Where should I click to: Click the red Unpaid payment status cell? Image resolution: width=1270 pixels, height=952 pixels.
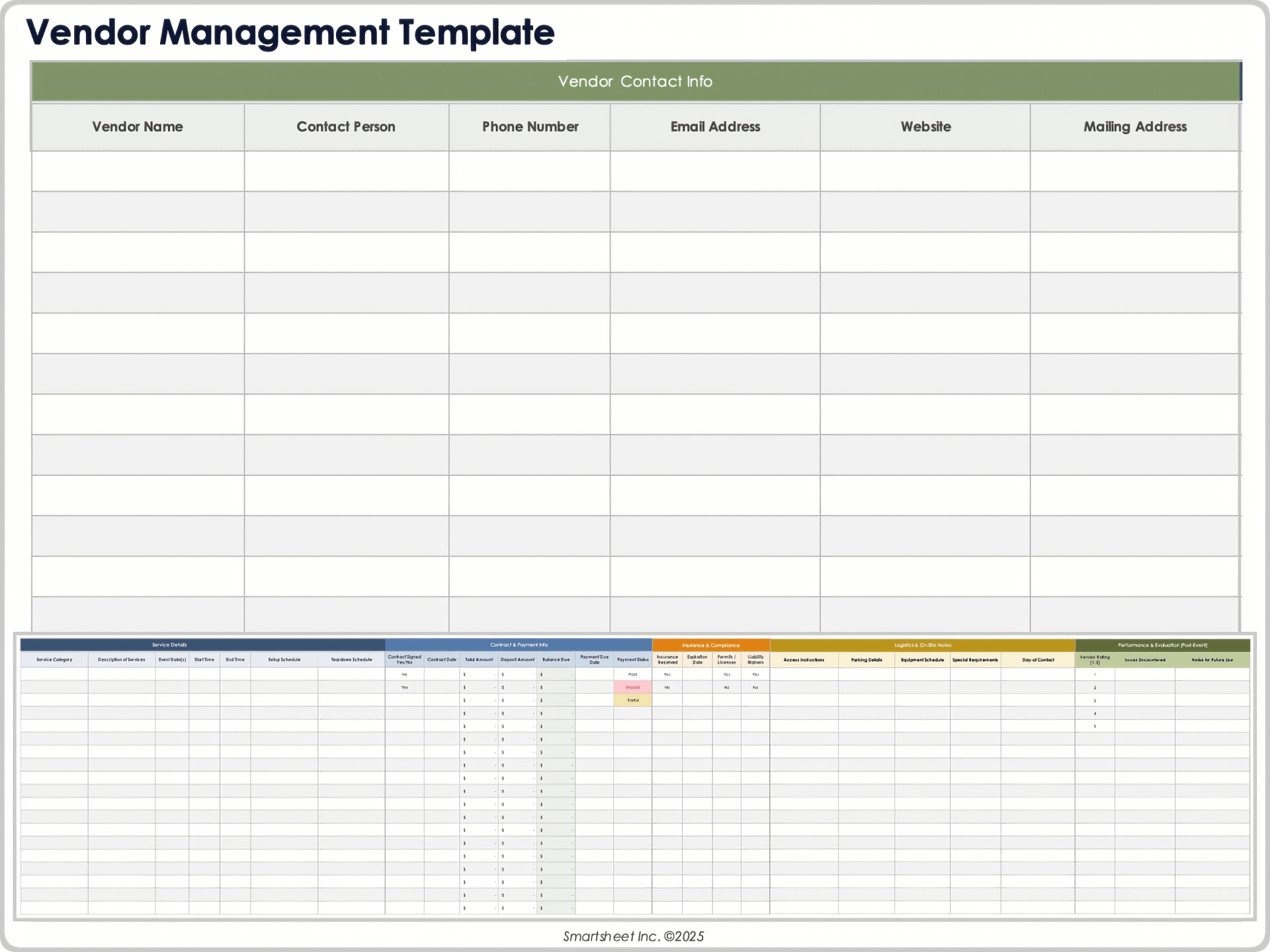pos(633,688)
